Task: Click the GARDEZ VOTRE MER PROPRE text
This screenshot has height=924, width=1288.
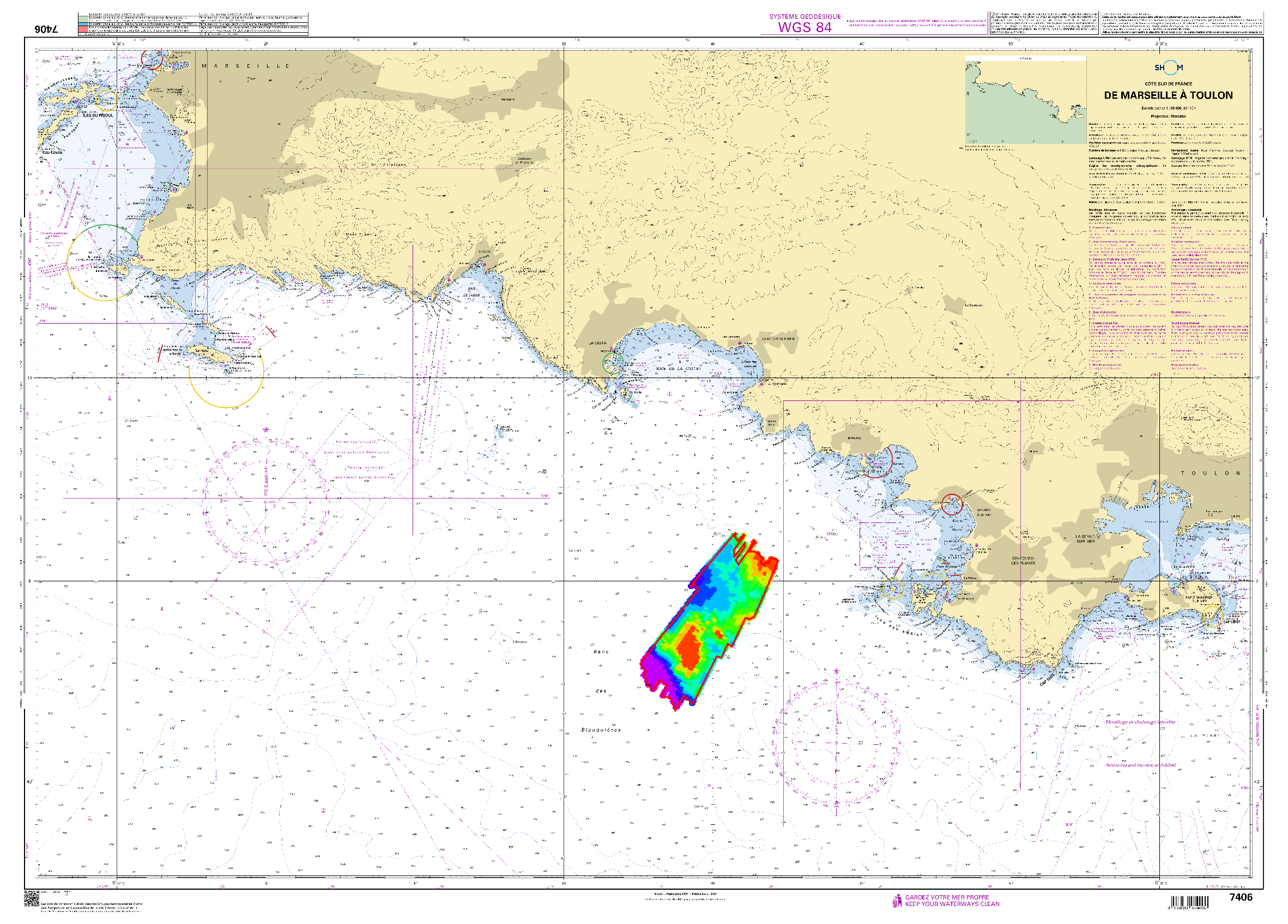Action: 947,897
